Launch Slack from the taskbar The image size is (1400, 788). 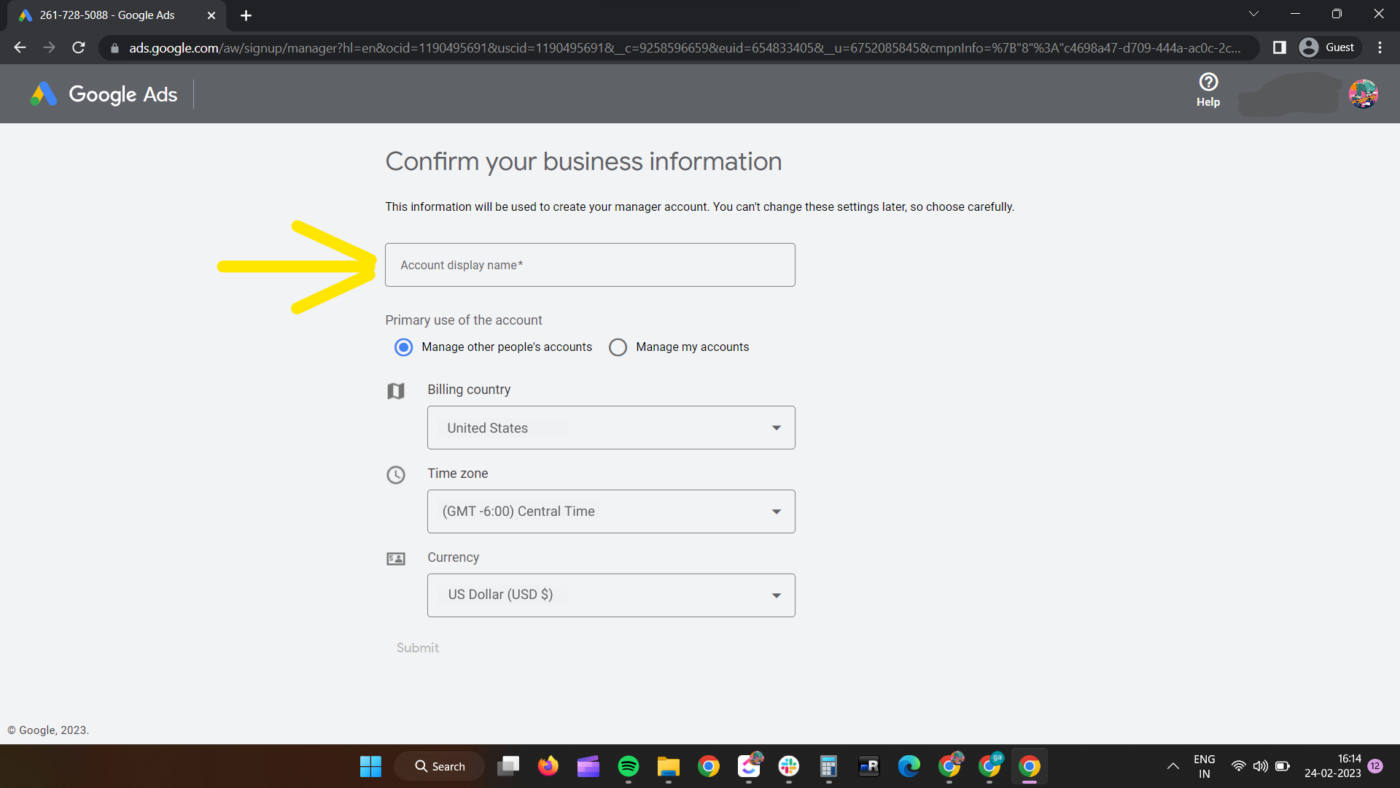pyautogui.click(x=789, y=766)
